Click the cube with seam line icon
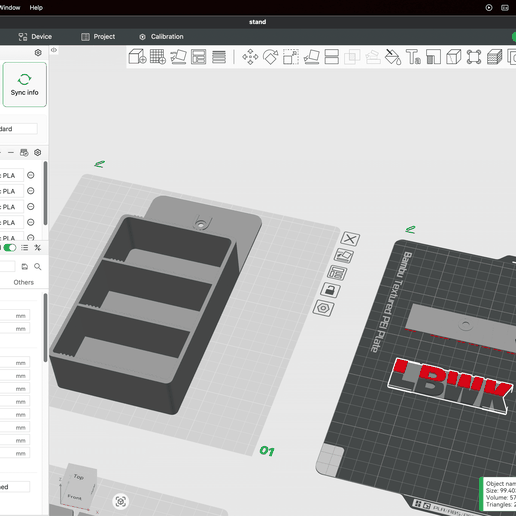Screen dimensions: 516x516 [454, 57]
